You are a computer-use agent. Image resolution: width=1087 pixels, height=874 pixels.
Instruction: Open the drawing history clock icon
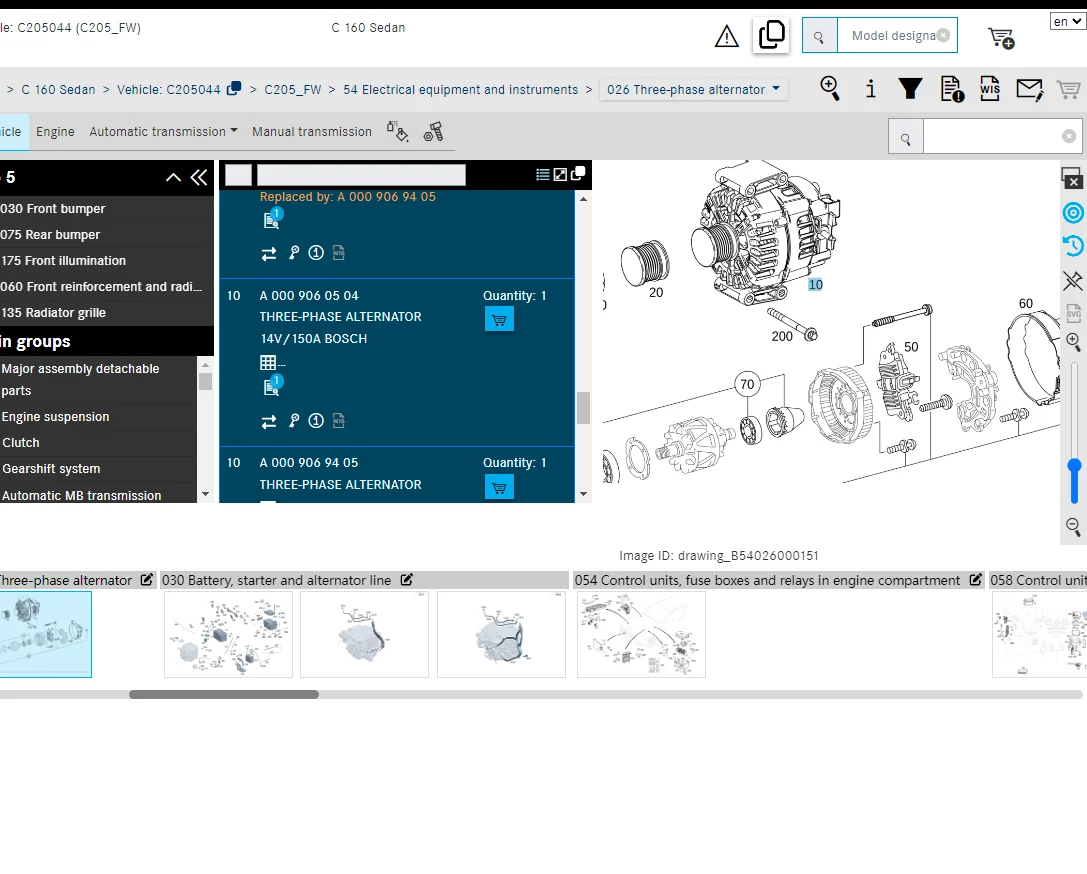(x=1073, y=245)
